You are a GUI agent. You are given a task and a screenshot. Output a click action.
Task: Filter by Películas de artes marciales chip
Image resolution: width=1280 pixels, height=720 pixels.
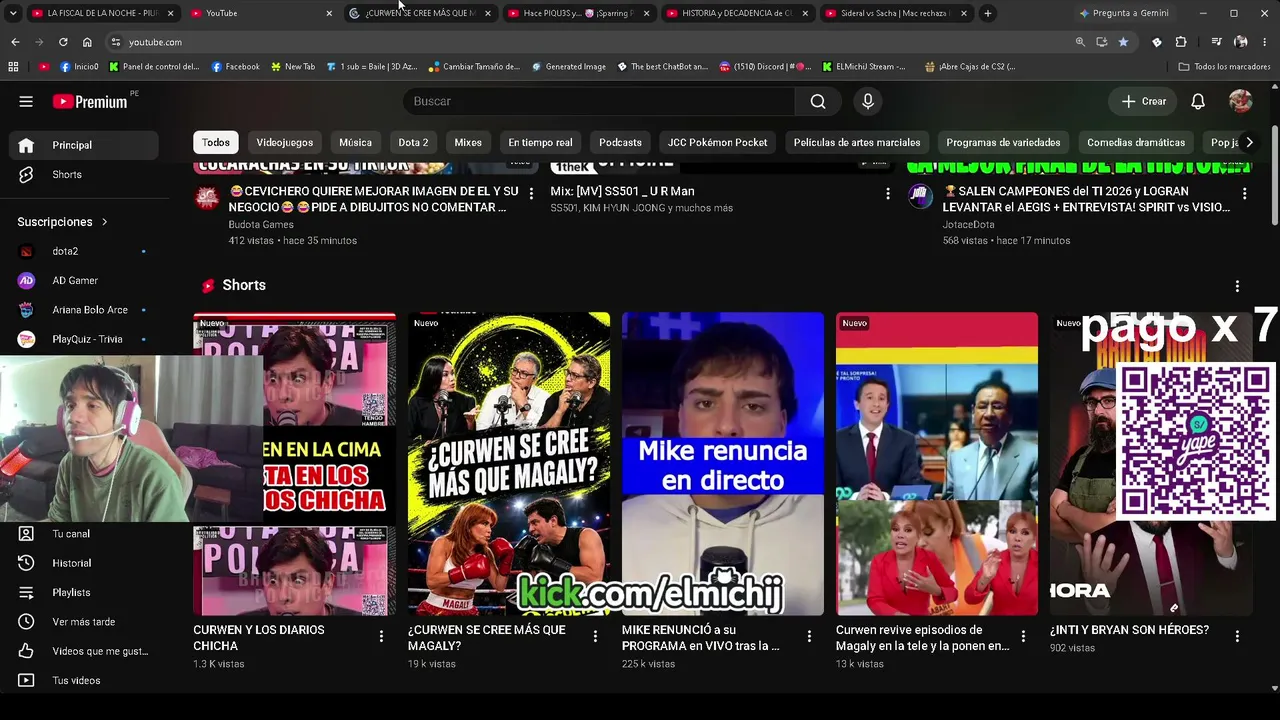[857, 142]
